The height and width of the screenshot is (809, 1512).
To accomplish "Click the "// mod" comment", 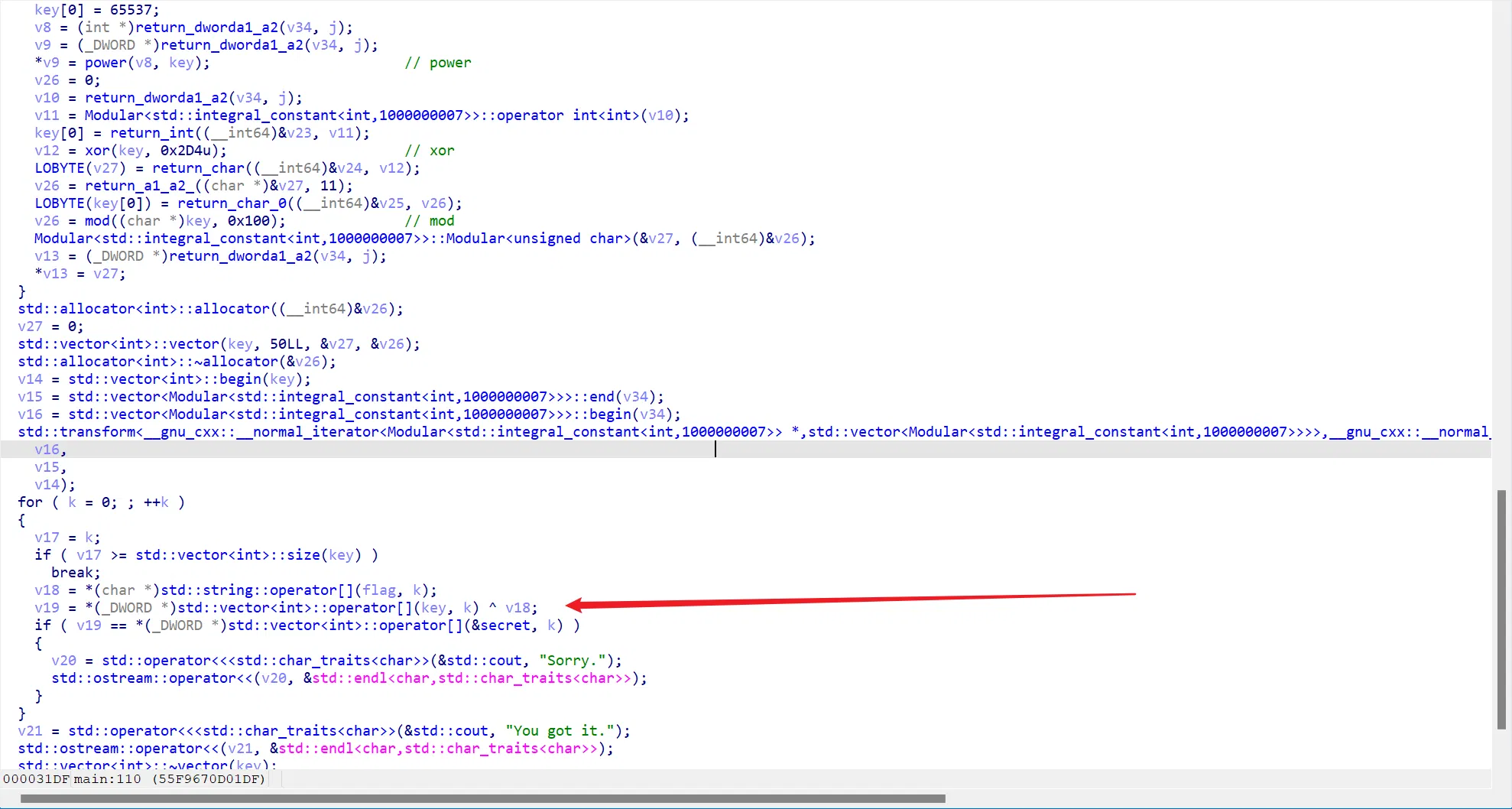I will click(430, 221).
